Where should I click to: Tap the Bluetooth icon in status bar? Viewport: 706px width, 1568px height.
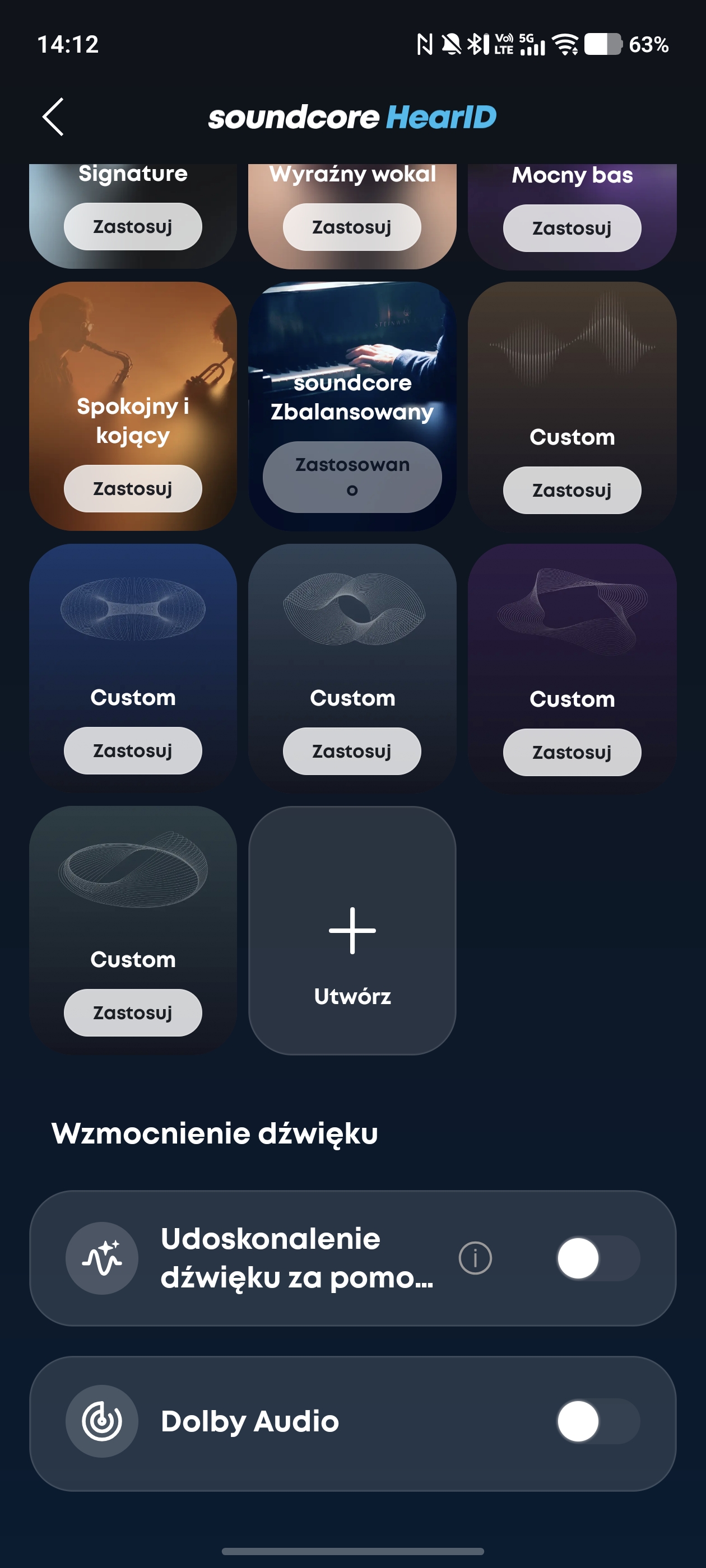tap(478, 44)
